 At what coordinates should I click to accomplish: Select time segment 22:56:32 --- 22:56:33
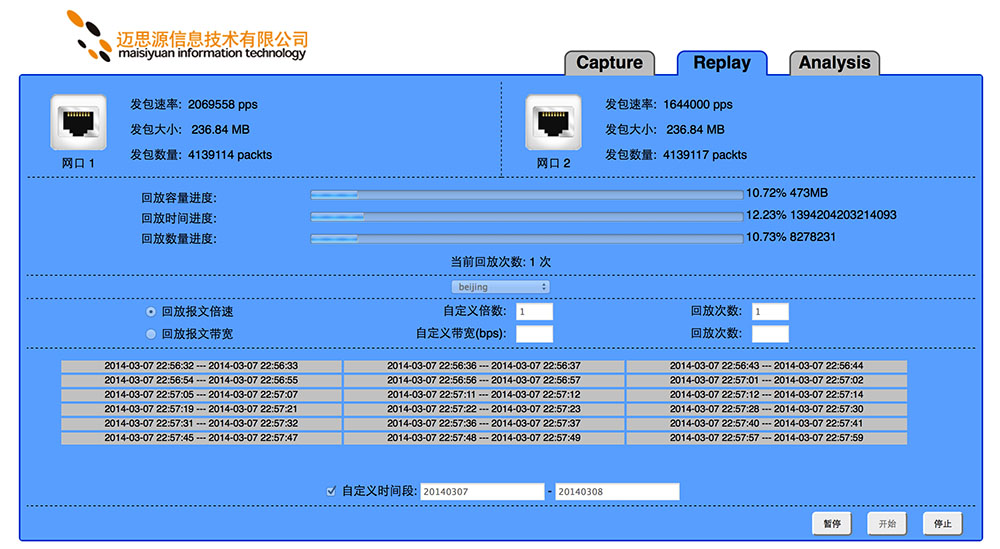click(201, 366)
